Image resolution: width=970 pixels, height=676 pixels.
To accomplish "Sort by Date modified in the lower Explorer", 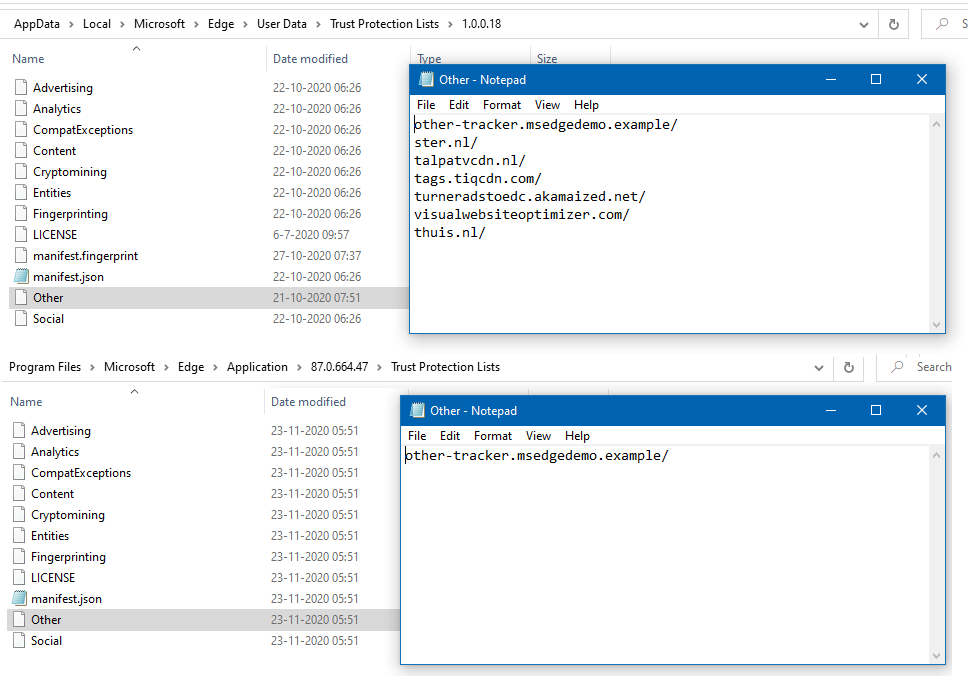I will tap(308, 401).
